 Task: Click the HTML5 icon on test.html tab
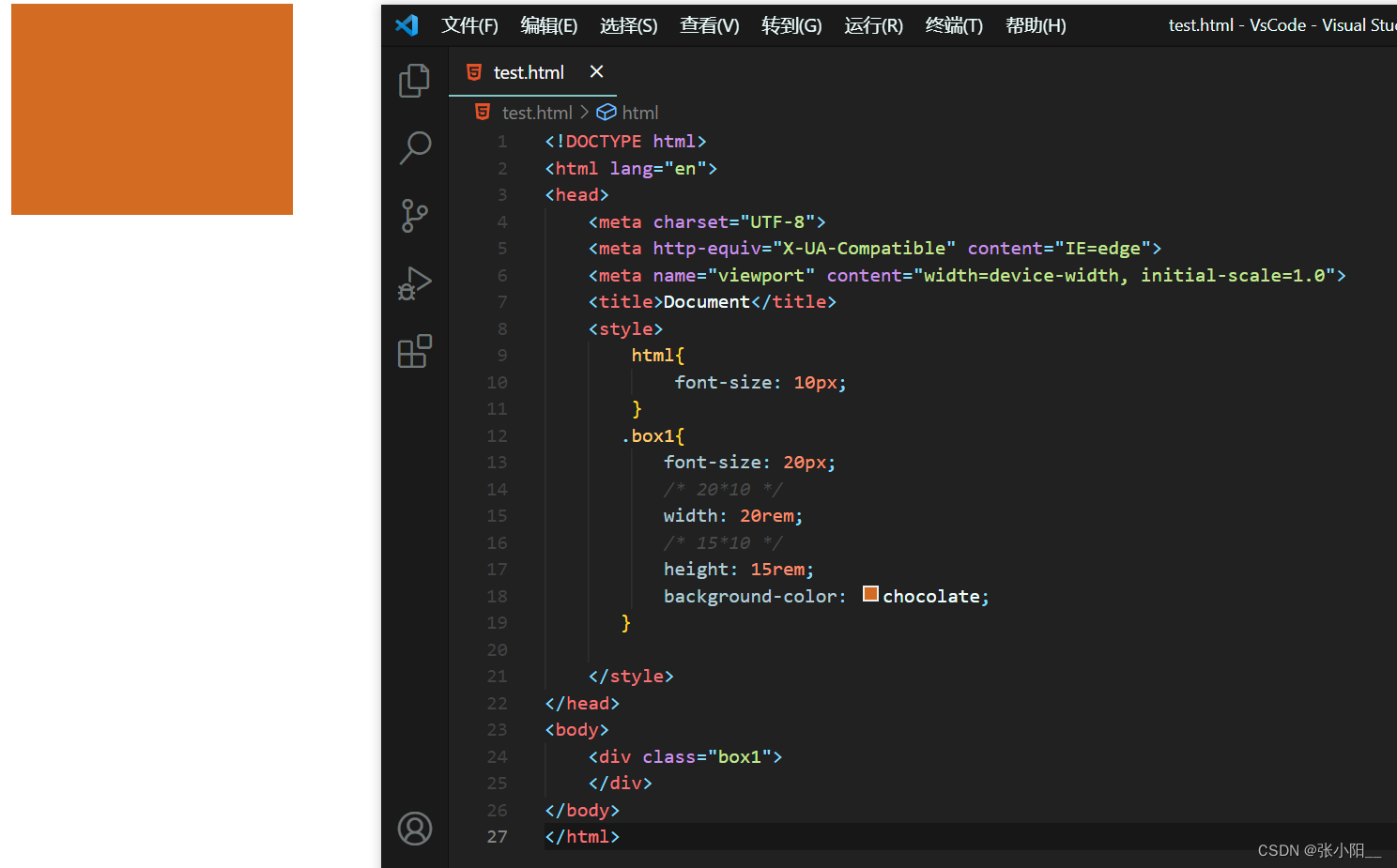[x=474, y=72]
